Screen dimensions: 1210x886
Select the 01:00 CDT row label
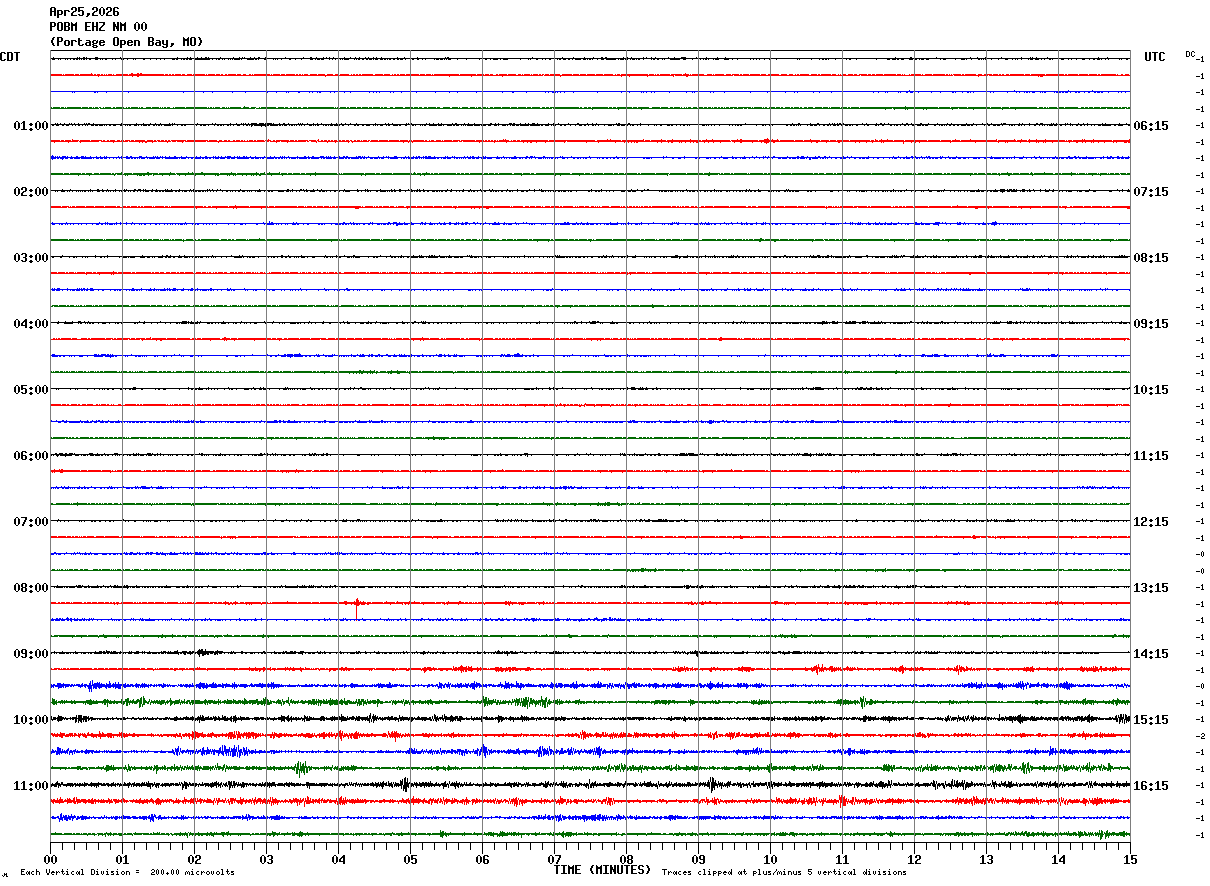[31, 126]
